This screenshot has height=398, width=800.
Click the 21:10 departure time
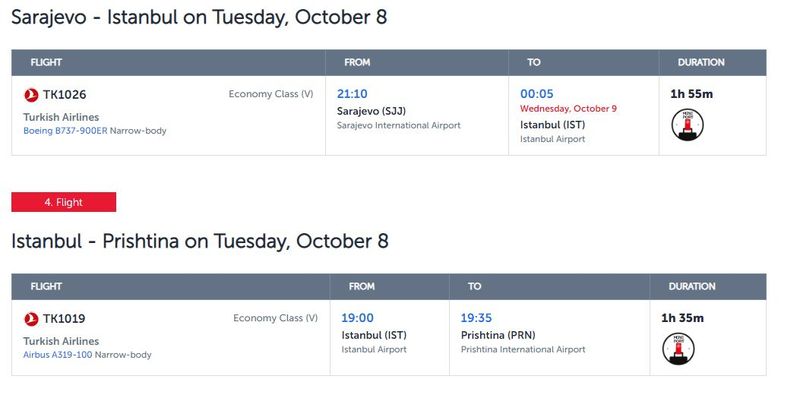tap(352, 94)
